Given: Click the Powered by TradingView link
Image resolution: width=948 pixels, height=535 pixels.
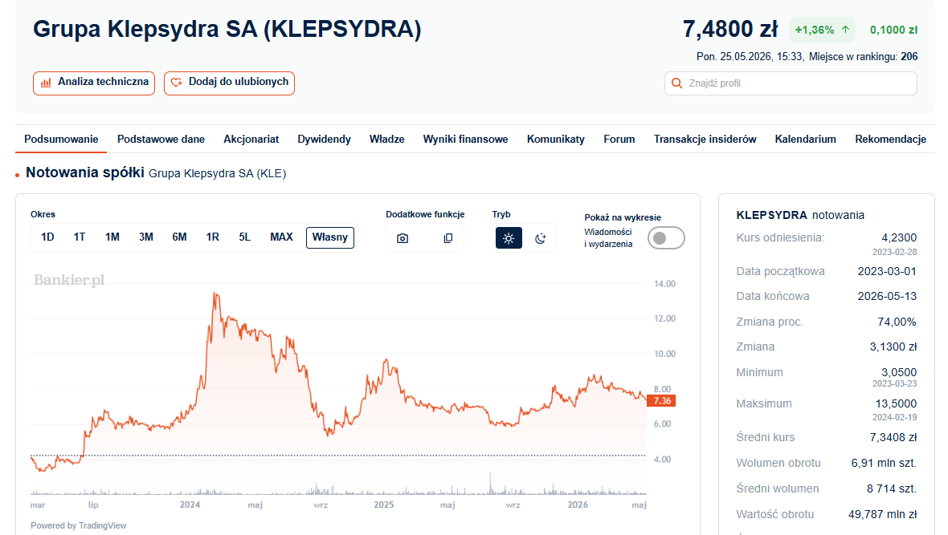Looking at the screenshot, I should (x=79, y=525).
